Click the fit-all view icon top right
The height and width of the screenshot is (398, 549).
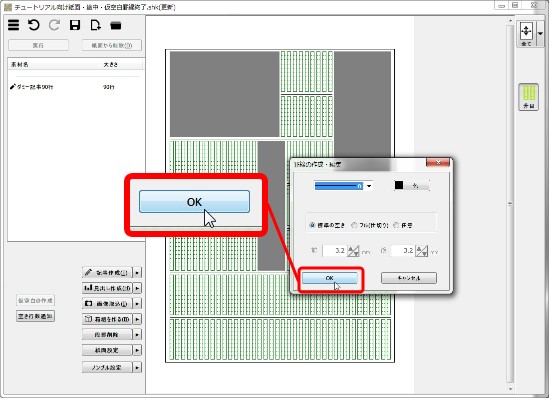(x=526, y=34)
